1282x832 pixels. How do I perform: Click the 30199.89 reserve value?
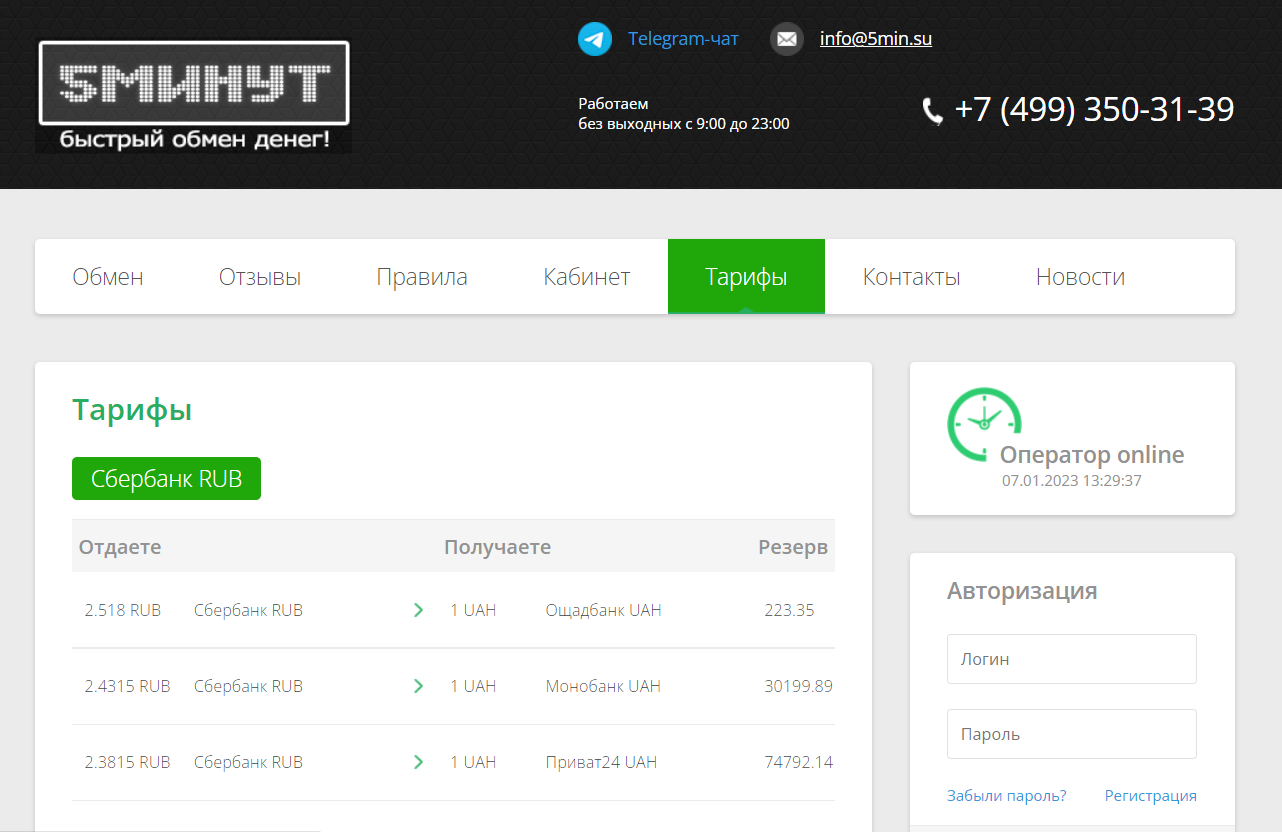tap(798, 686)
